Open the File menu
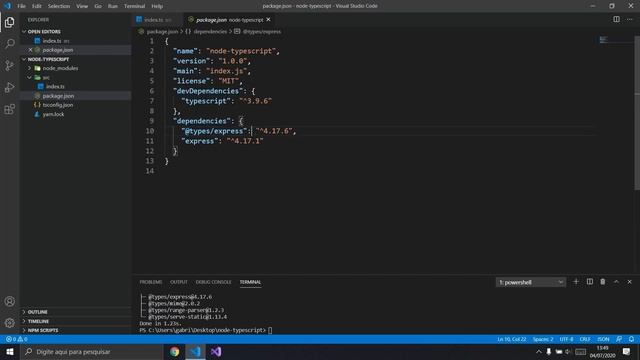Screen dimensions: 640x360 [21, 6]
